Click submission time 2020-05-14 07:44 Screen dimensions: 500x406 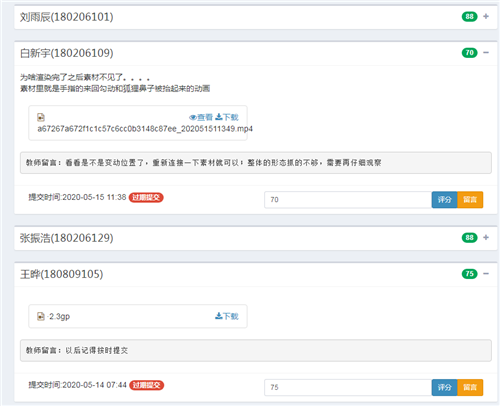(x=77, y=385)
